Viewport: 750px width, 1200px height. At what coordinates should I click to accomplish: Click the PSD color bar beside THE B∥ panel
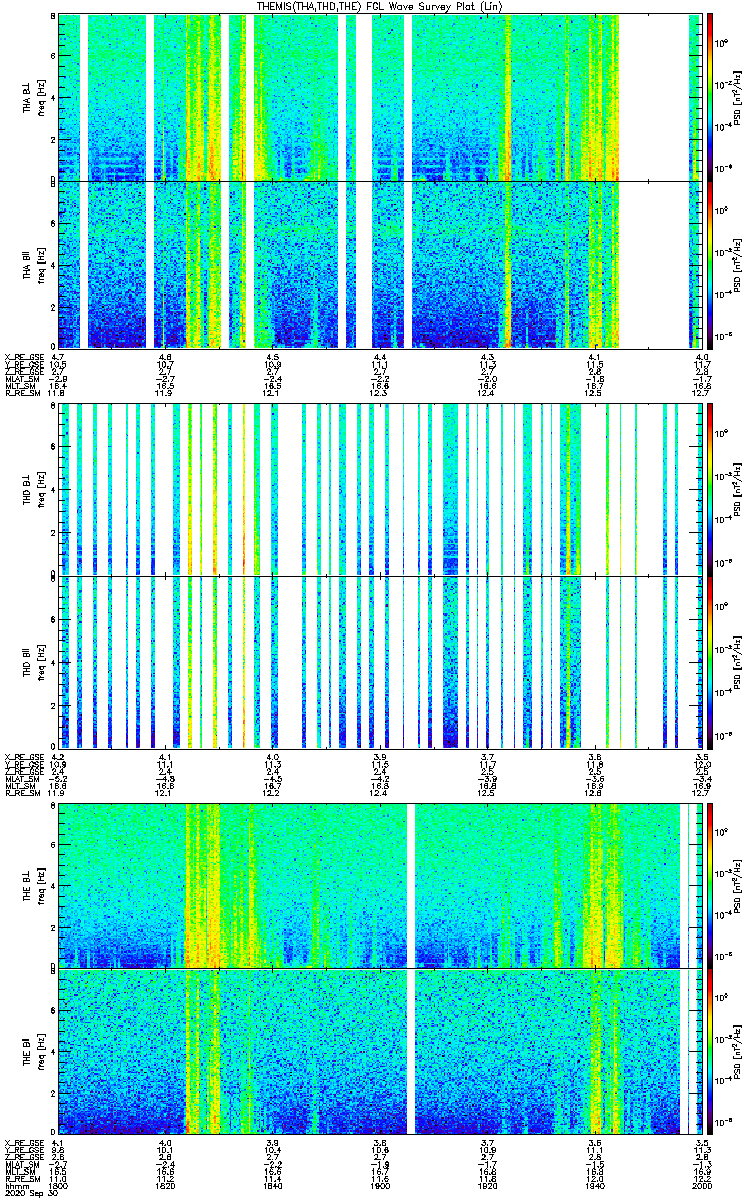click(x=710, y=1051)
